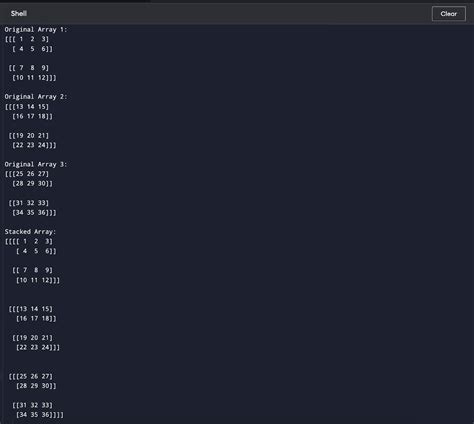Click the final '[34 35 36]]]]' output line
The image size is (474, 424).
coord(40,415)
